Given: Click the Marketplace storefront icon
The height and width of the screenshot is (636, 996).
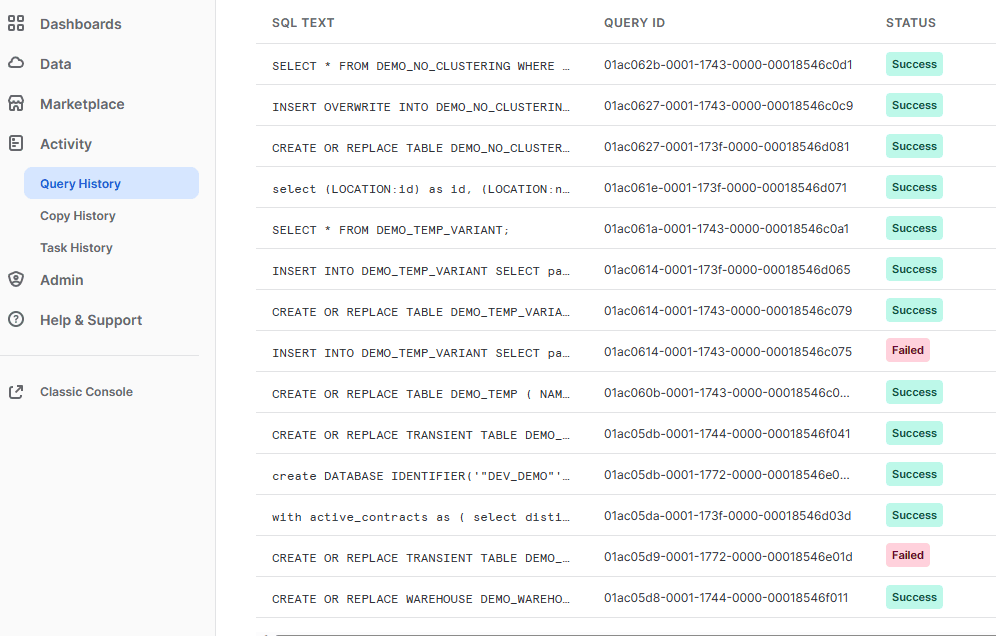Looking at the screenshot, I should click(16, 104).
